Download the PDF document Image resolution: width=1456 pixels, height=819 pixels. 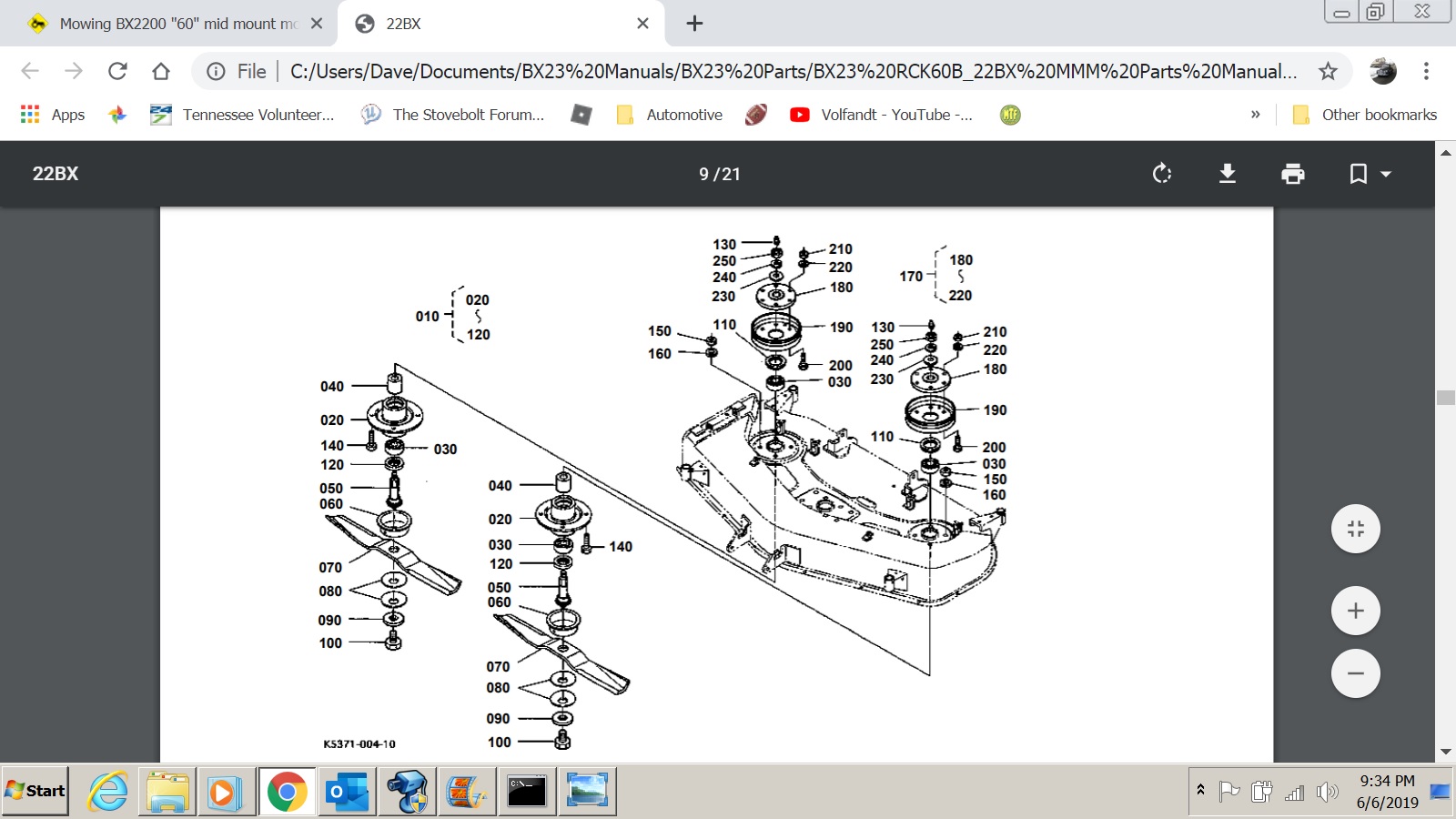point(1228,174)
